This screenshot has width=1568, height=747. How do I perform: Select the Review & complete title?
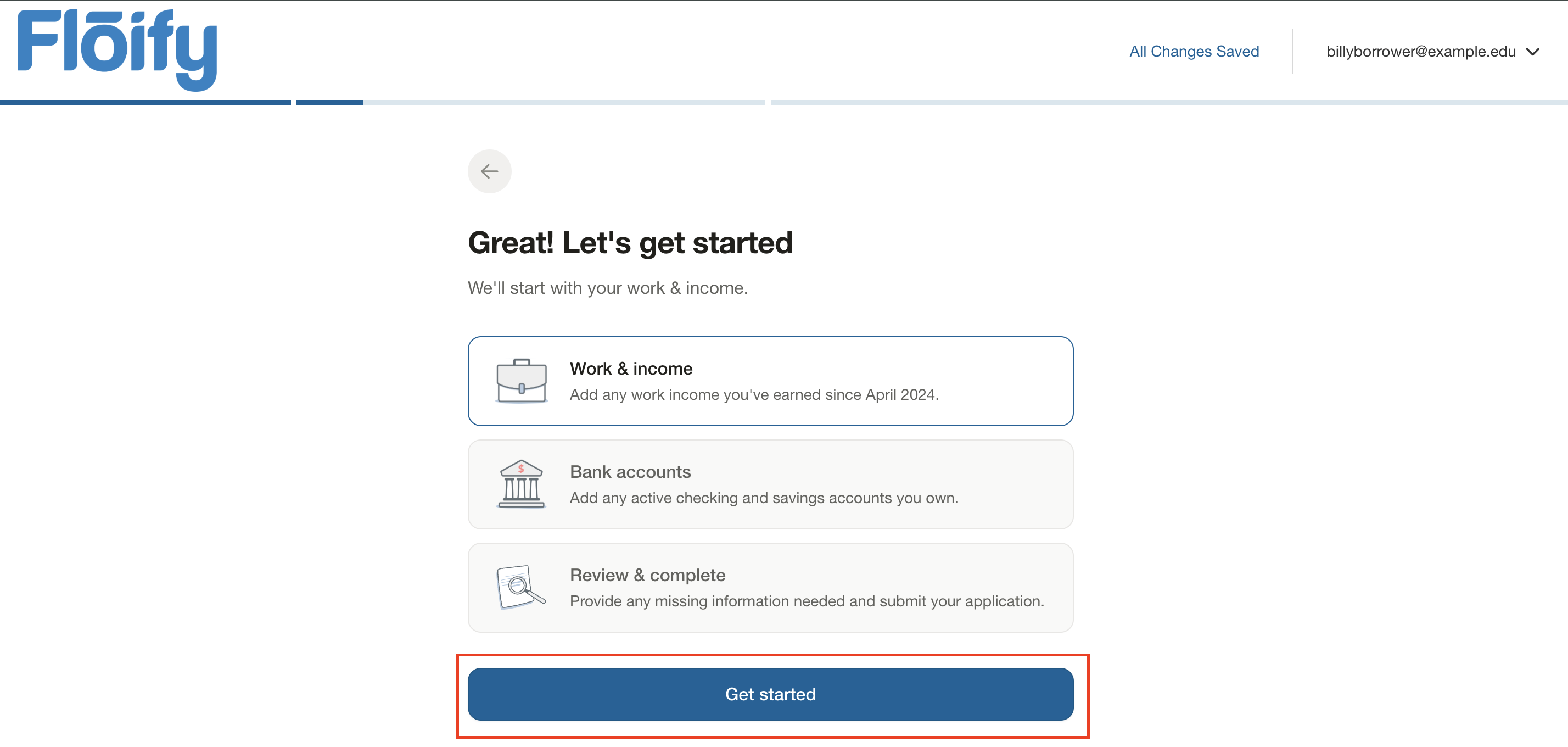(x=647, y=575)
